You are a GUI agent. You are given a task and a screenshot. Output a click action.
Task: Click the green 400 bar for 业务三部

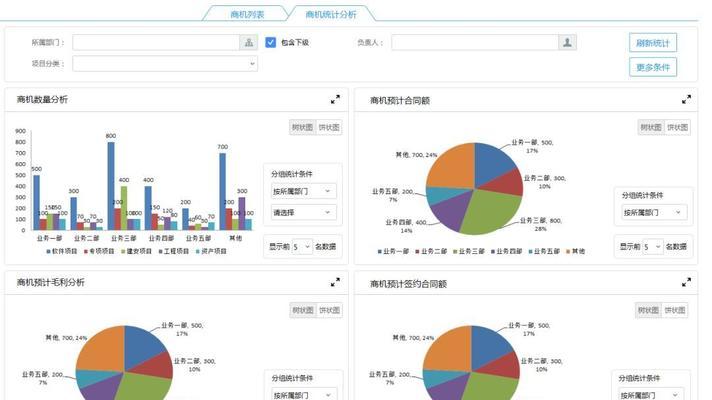point(124,208)
